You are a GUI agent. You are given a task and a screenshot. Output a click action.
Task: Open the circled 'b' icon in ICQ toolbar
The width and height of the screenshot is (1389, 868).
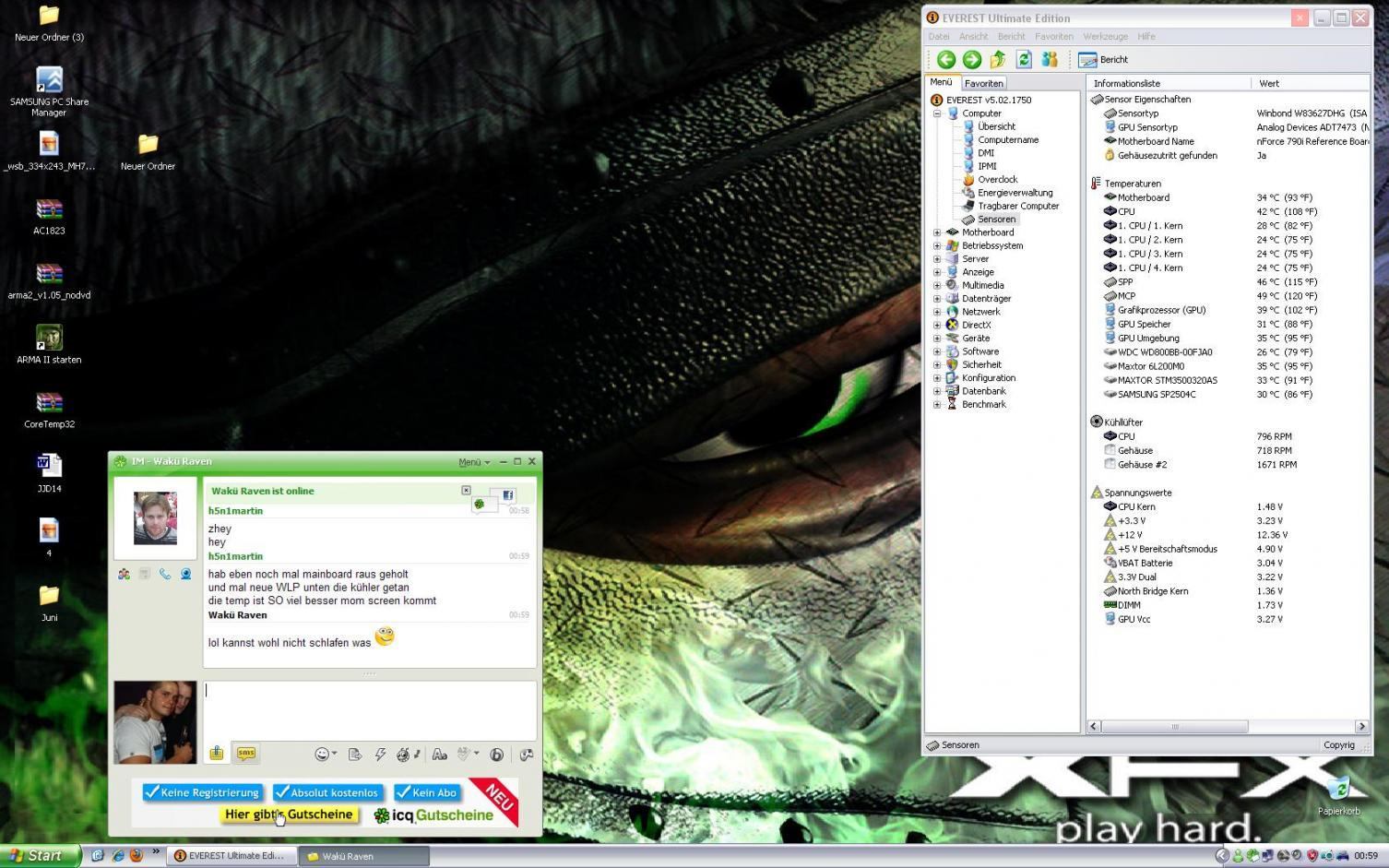496,755
